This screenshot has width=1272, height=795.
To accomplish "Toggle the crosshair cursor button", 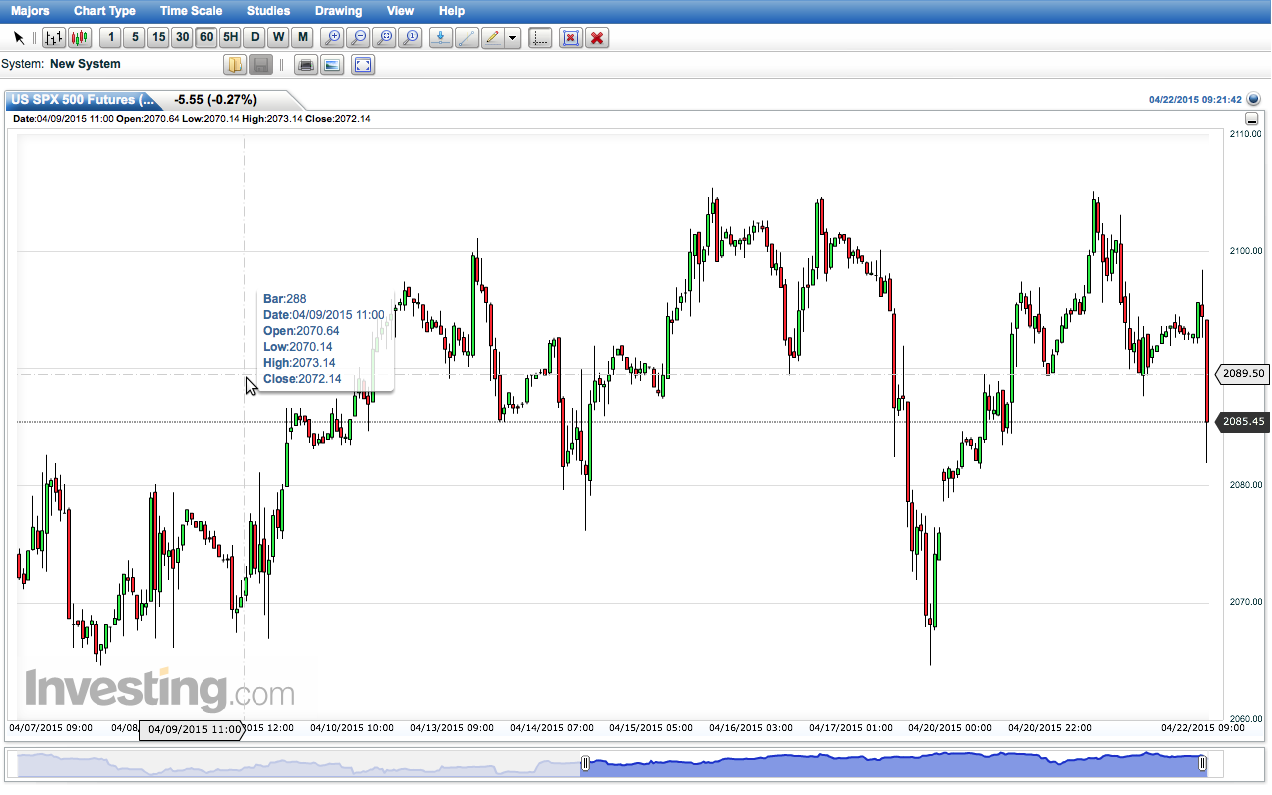I will (540, 38).
